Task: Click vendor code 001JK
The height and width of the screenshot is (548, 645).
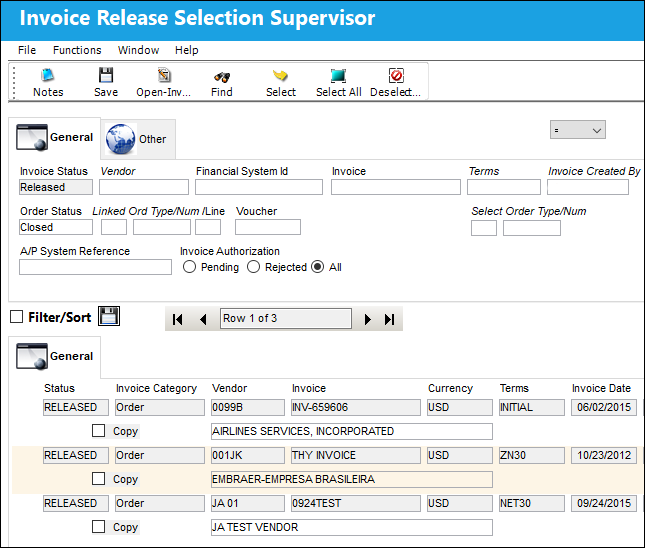Action: pos(248,455)
